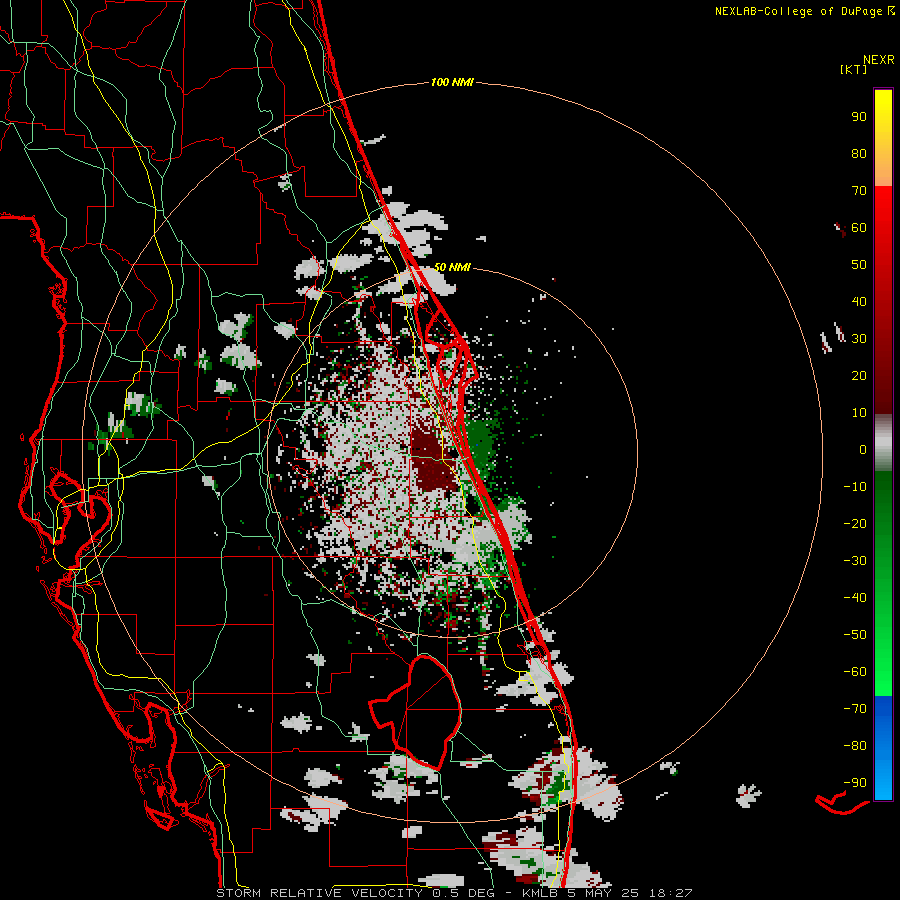The height and width of the screenshot is (900, 900).
Task: Click the -60 value on velocity scale
Action: [855, 672]
